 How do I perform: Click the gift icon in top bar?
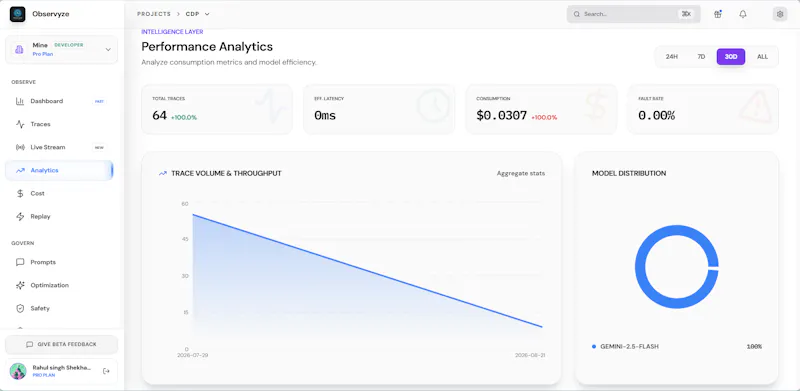pos(718,14)
